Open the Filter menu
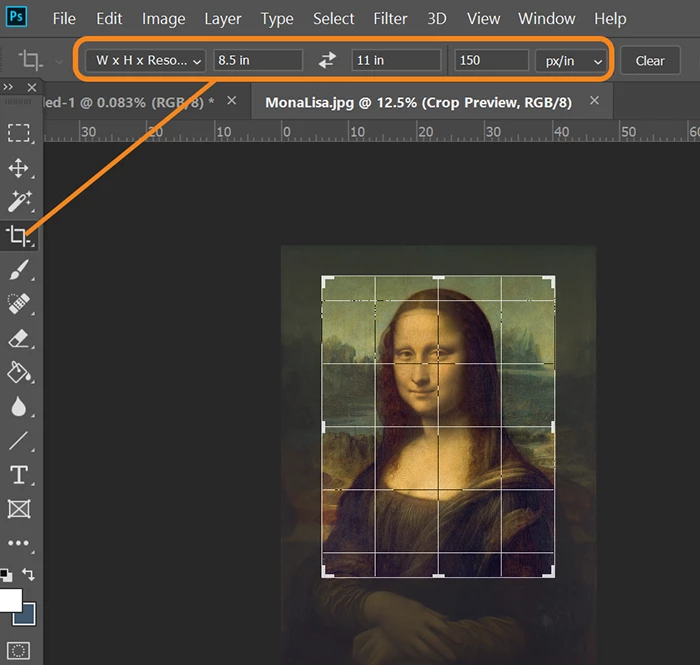Viewport: 700px width, 665px height. pyautogui.click(x=390, y=19)
